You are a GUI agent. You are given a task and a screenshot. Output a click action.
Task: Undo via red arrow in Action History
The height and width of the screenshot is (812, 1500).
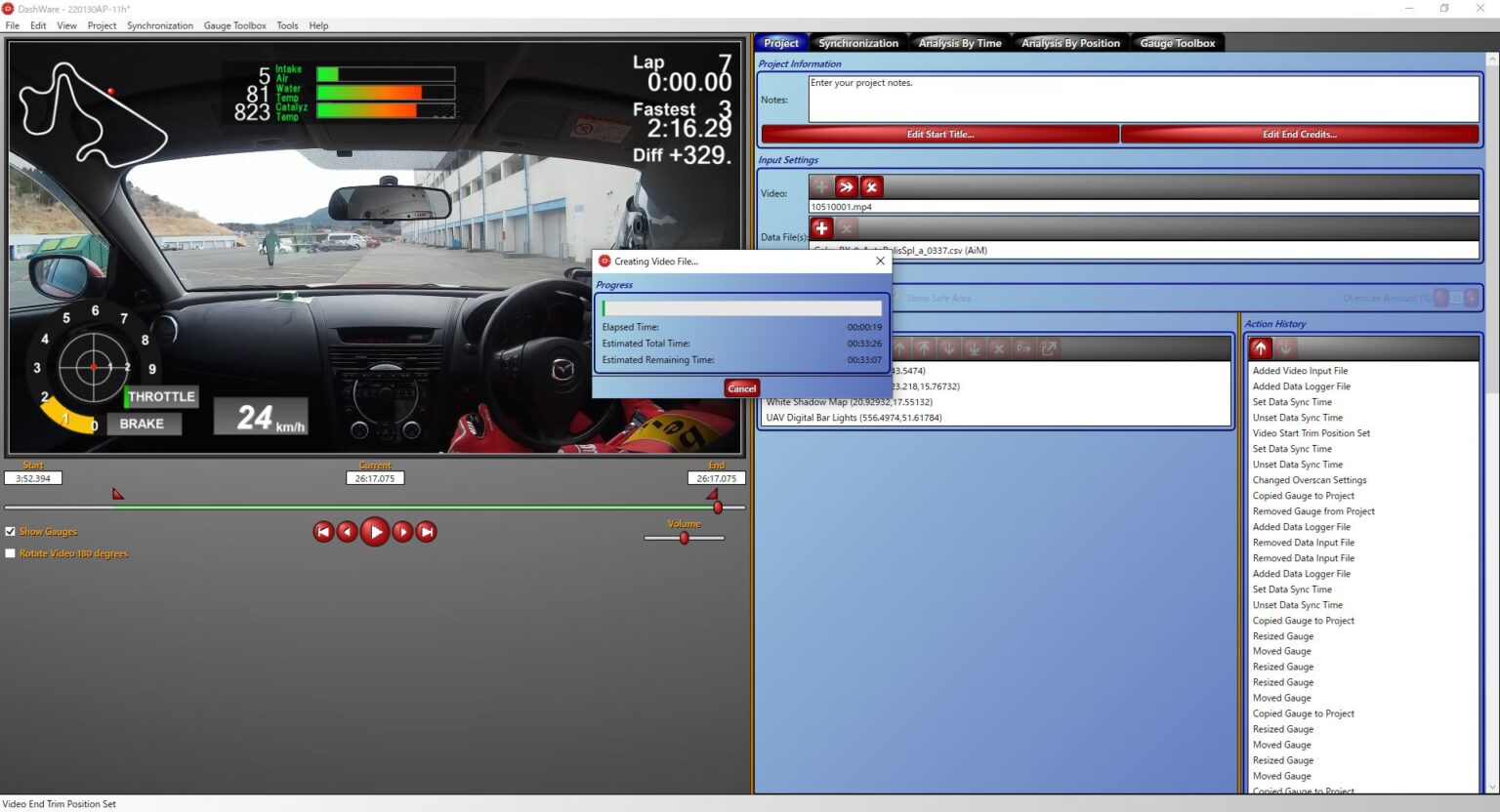tap(1260, 347)
